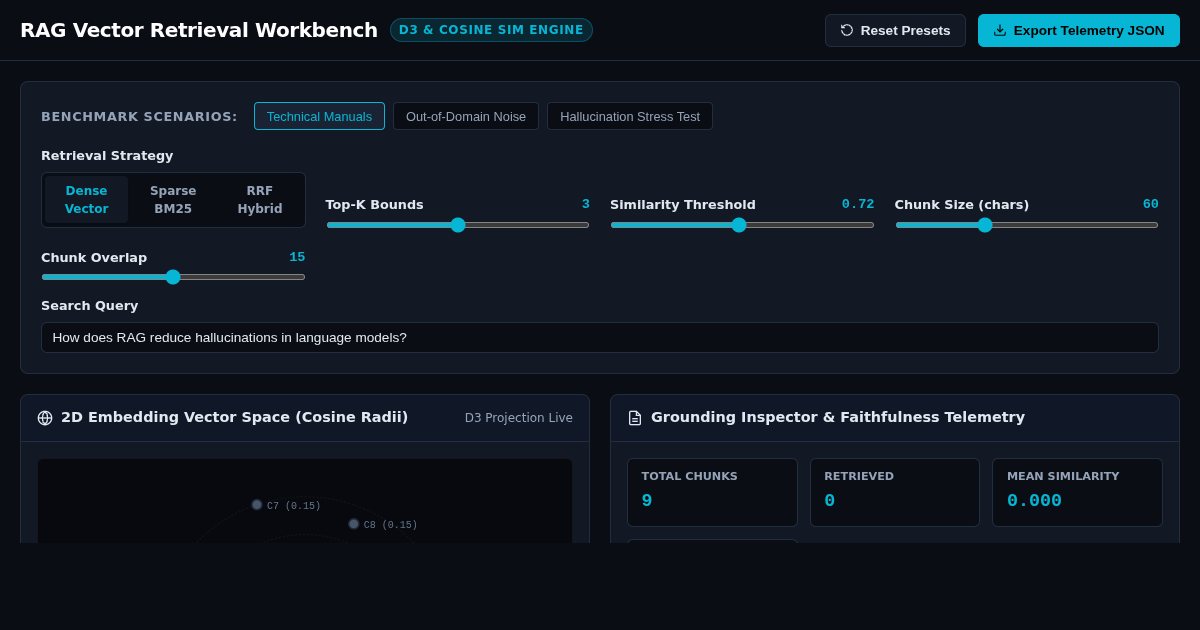
Task: Click the C7 (0.15) node in the embedding plot
Action: pyautogui.click(x=257, y=505)
